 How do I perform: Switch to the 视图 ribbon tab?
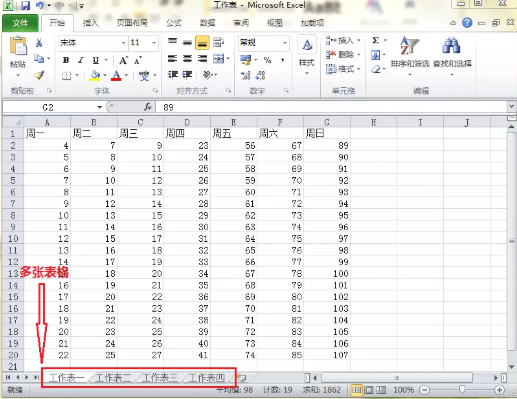[274, 23]
